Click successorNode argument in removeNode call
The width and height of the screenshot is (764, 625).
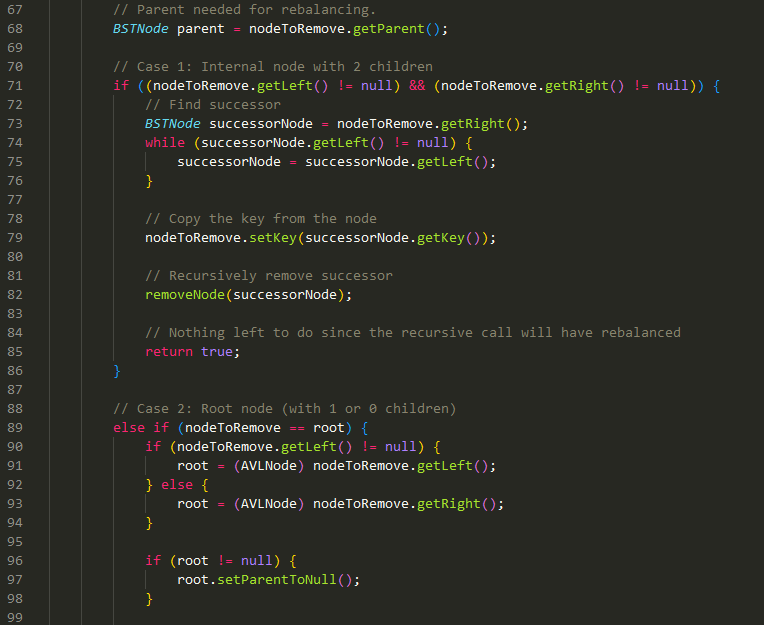tap(285, 295)
